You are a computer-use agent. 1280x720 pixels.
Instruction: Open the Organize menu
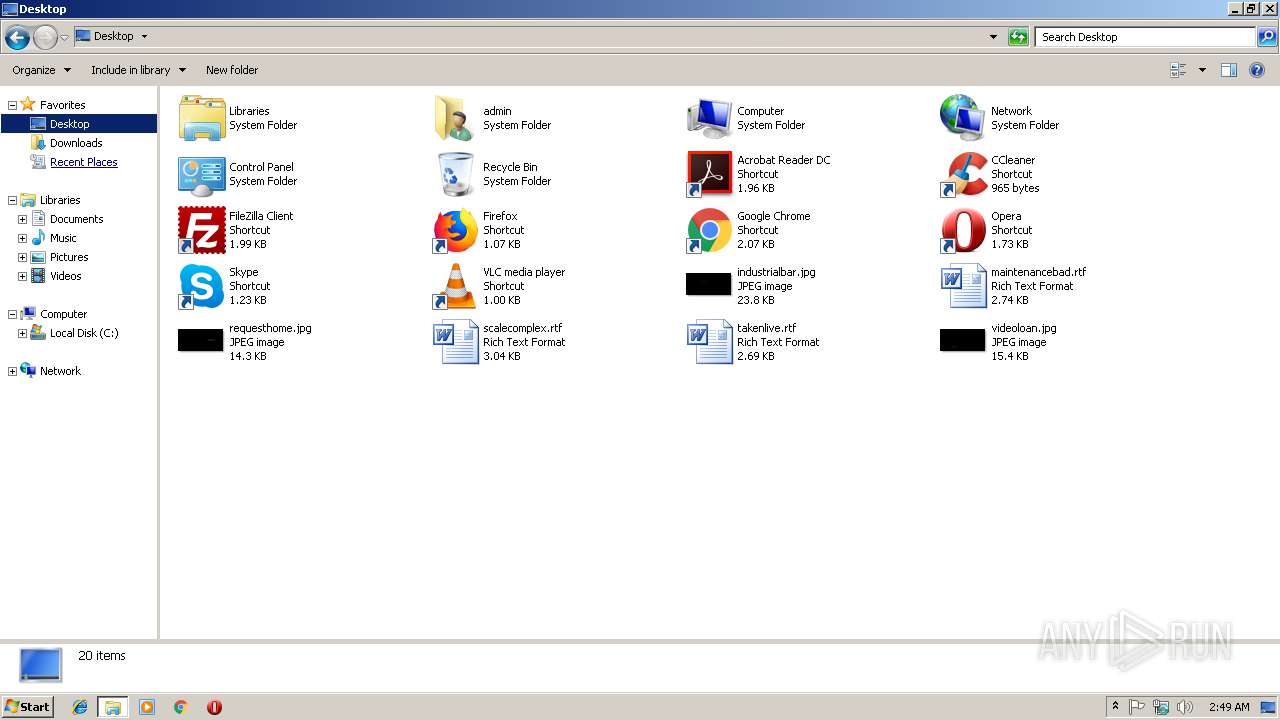(41, 70)
